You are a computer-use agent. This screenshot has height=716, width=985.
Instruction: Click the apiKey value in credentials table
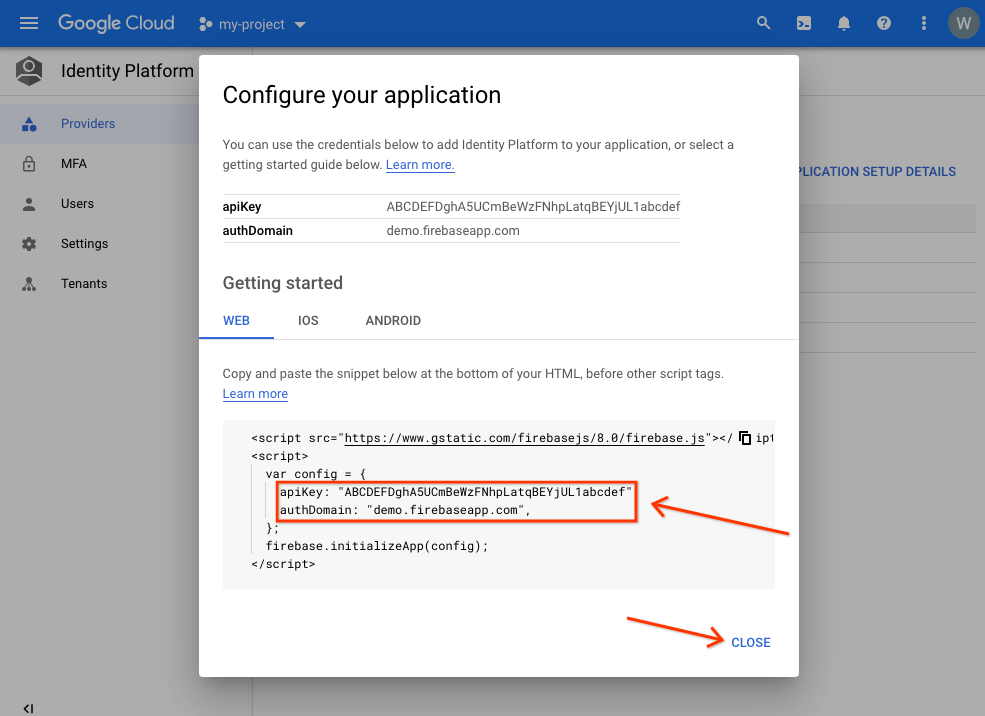pos(533,207)
